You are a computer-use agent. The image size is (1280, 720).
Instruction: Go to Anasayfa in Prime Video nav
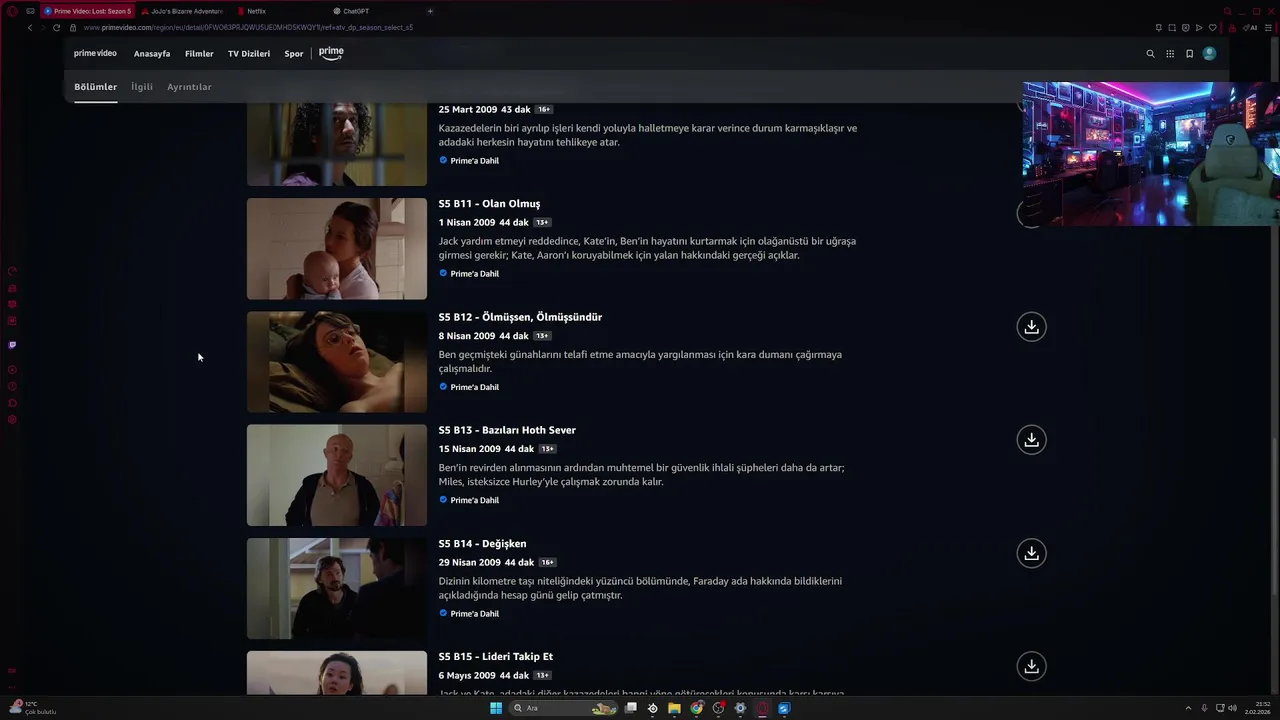coord(152,54)
